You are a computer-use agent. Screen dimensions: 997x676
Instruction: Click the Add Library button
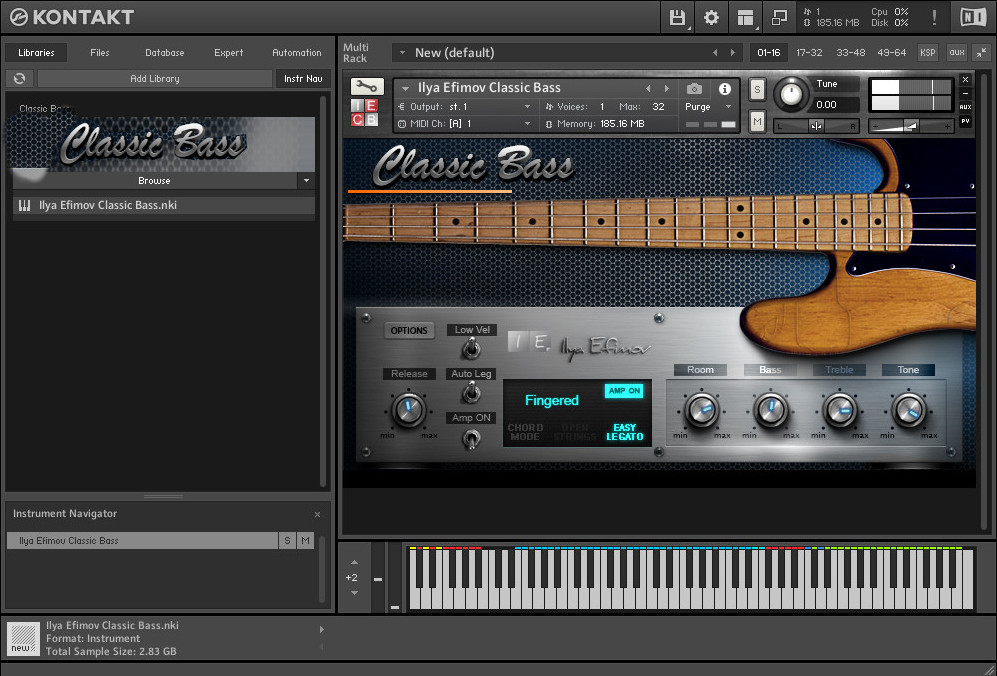tap(155, 78)
